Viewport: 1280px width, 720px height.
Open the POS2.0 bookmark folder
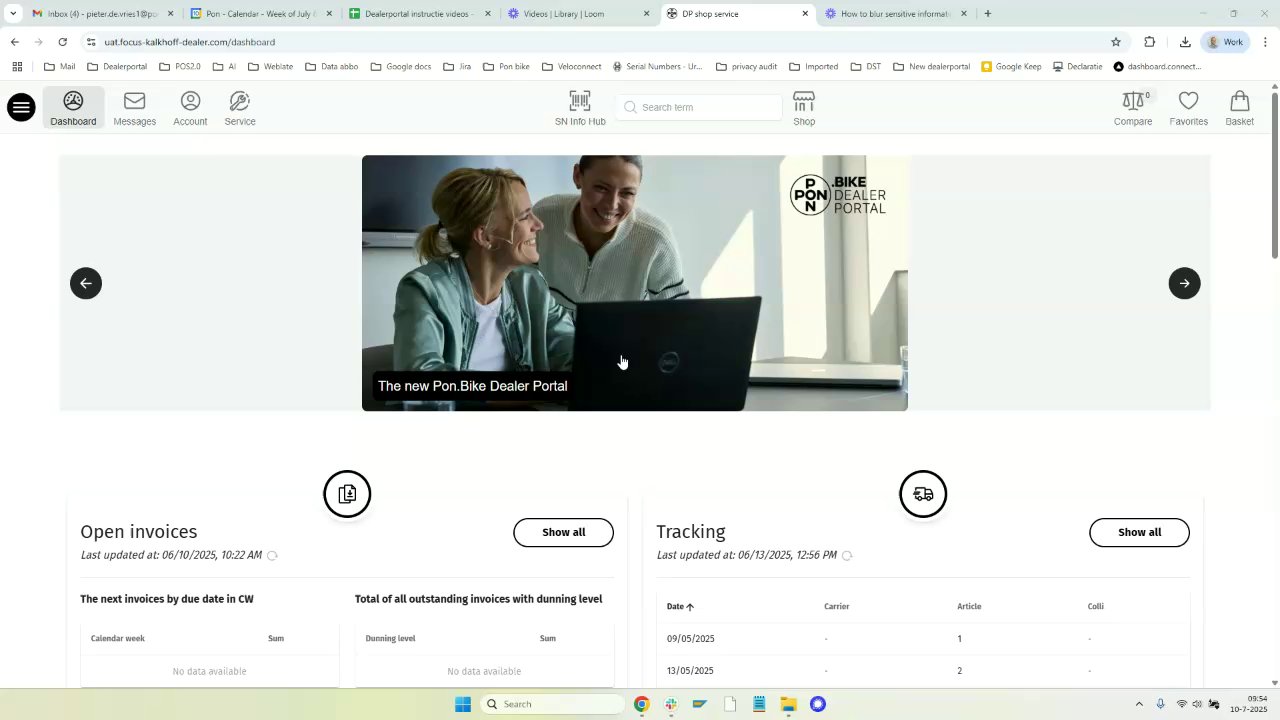pyautogui.click(x=180, y=67)
